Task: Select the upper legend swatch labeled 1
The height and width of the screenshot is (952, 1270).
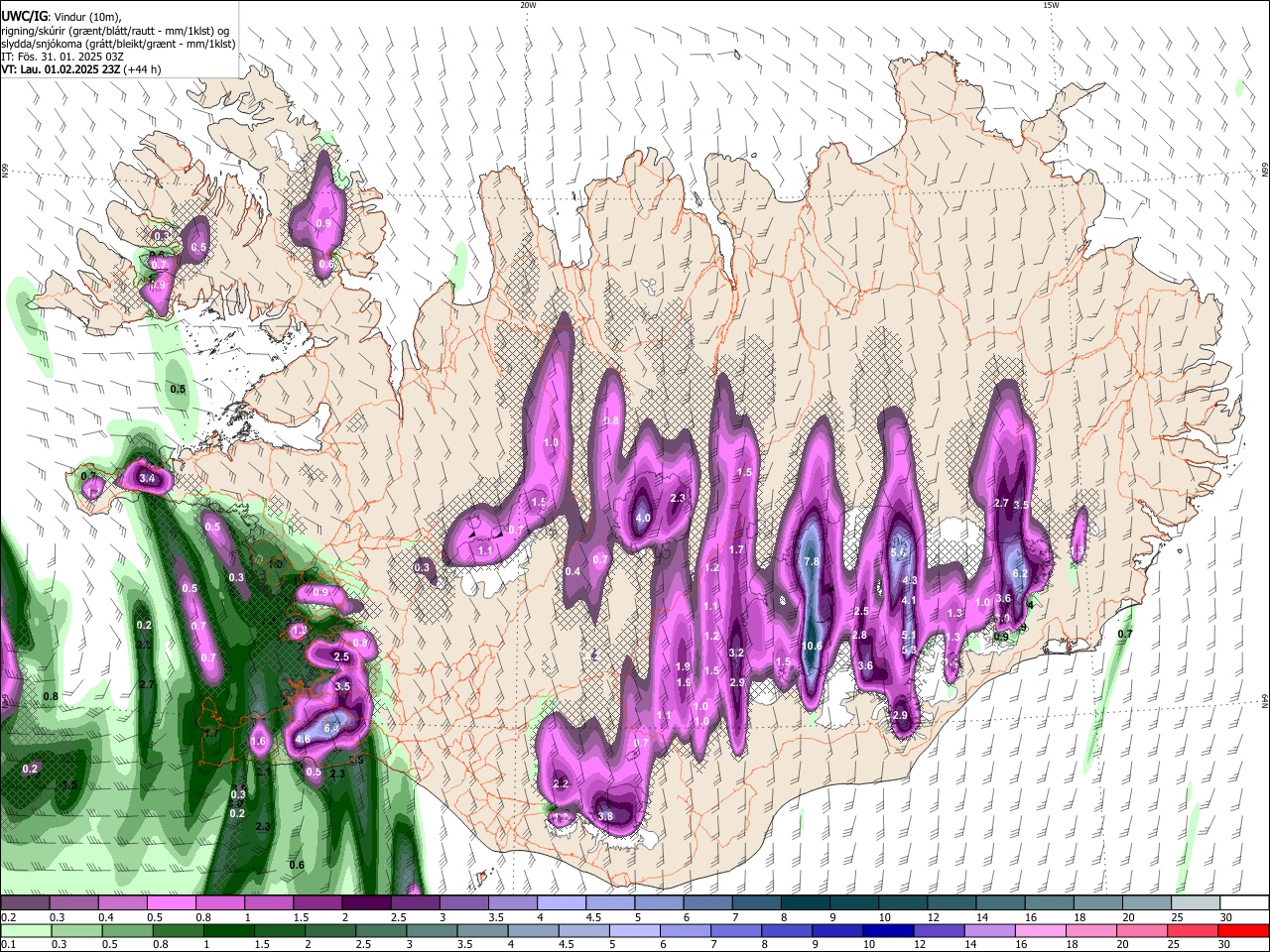Action: 269,903
